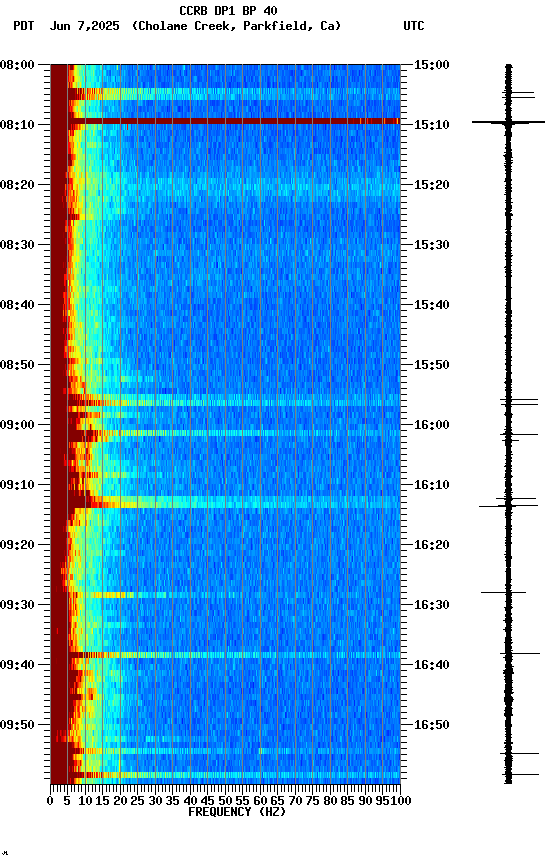This screenshot has width=552, height=864.
Task: Click the 16:40 UTC time label
Action: point(432,665)
